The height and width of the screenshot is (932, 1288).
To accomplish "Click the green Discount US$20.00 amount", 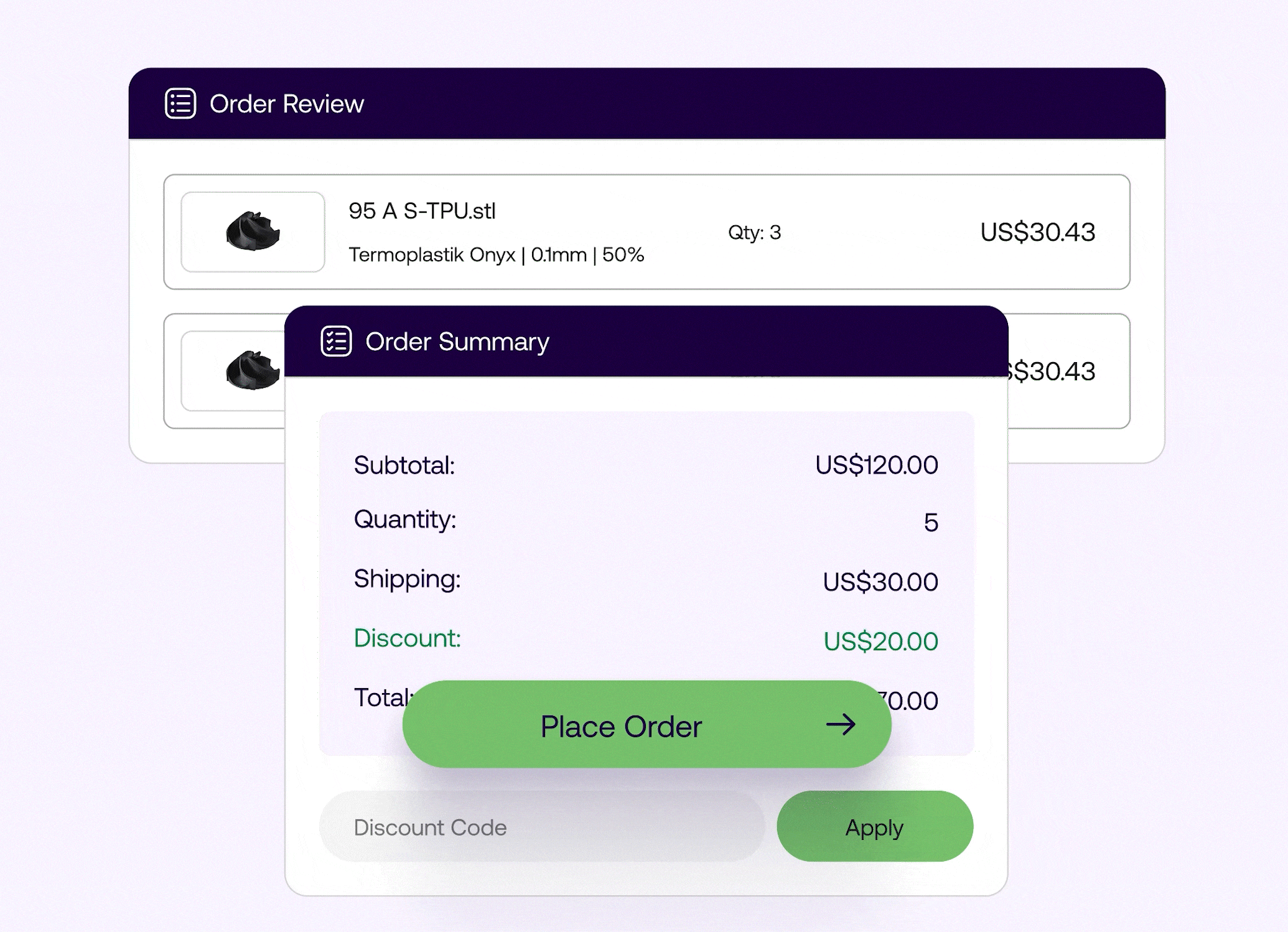I will 880,641.
